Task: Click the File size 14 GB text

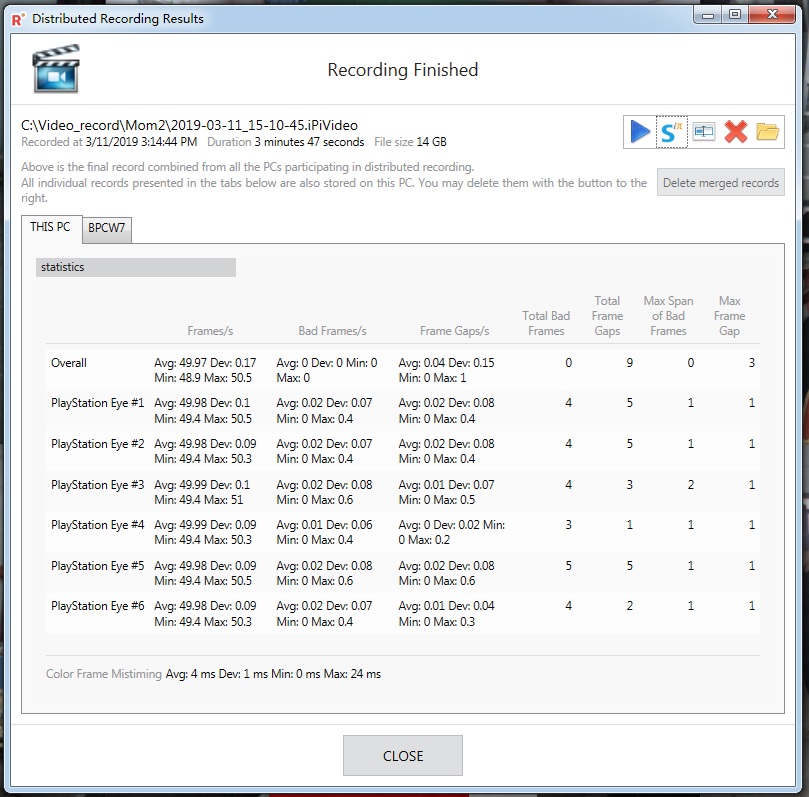Action: (x=410, y=142)
